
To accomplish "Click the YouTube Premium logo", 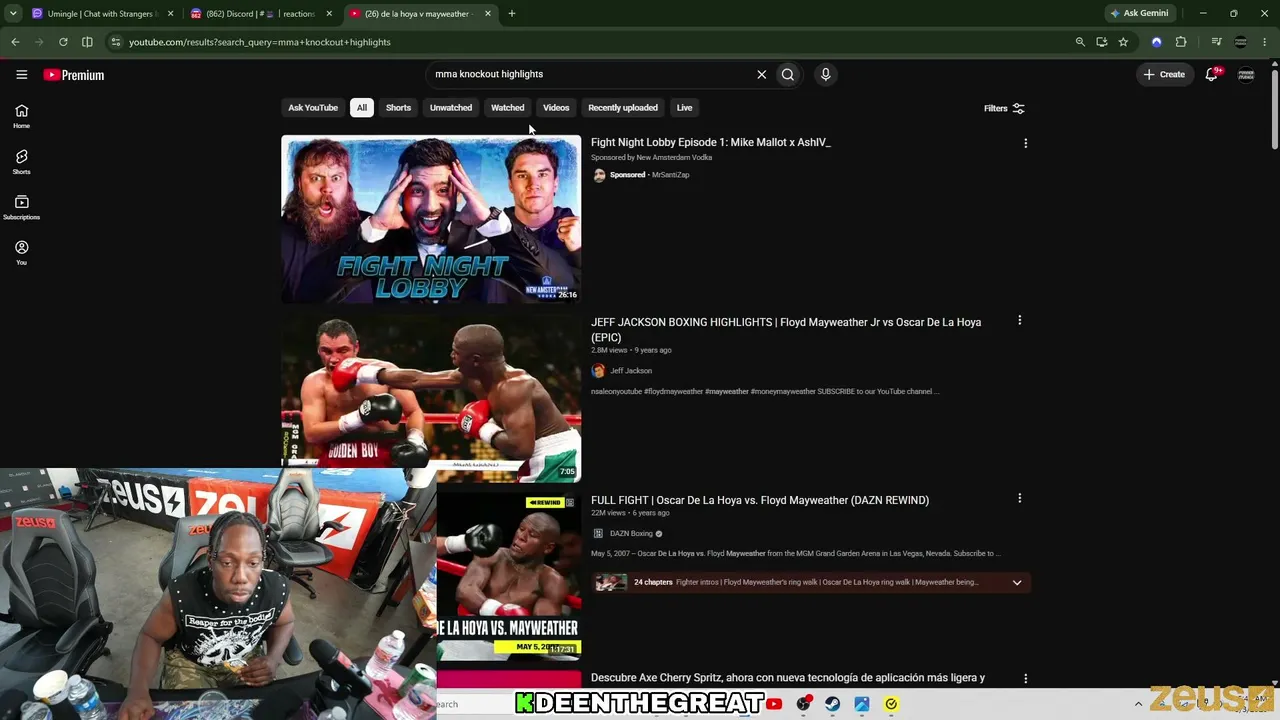I will [x=73, y=75].
